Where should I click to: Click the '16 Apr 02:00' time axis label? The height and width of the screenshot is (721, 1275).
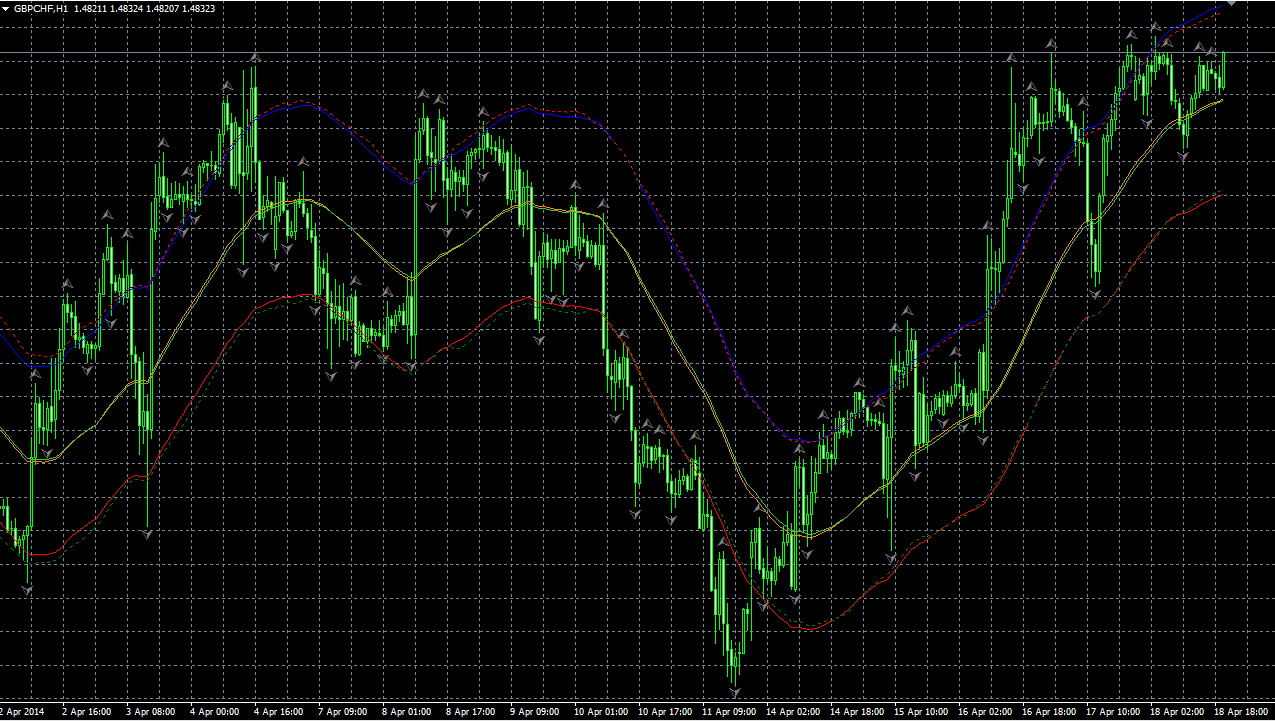click(985, 713)
